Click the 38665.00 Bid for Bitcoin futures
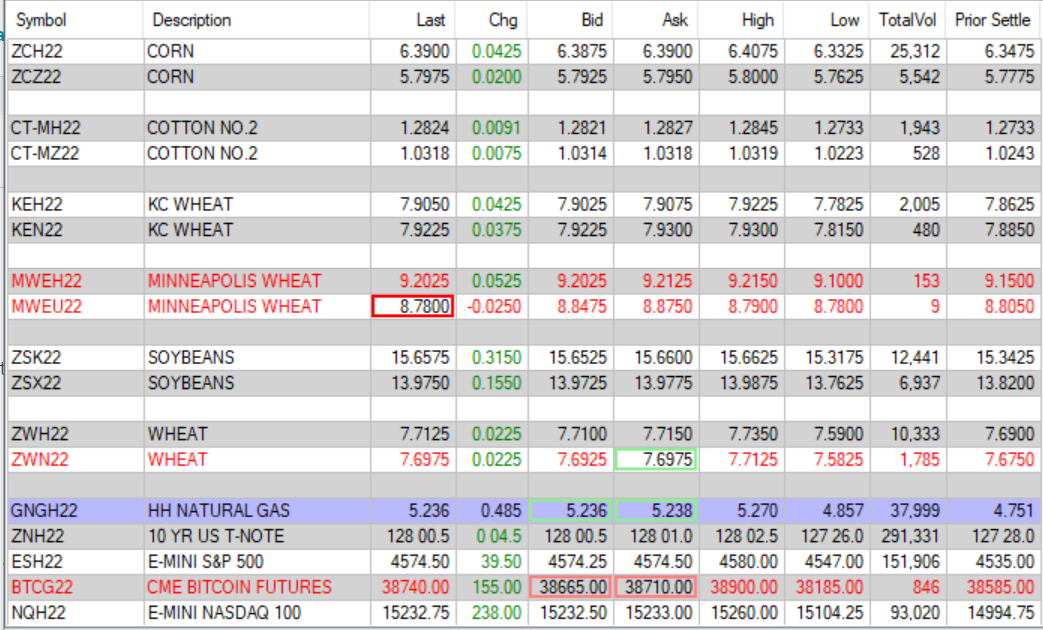Image resolution: width=1043 pixels, height=630 pixels. (571, 587)
